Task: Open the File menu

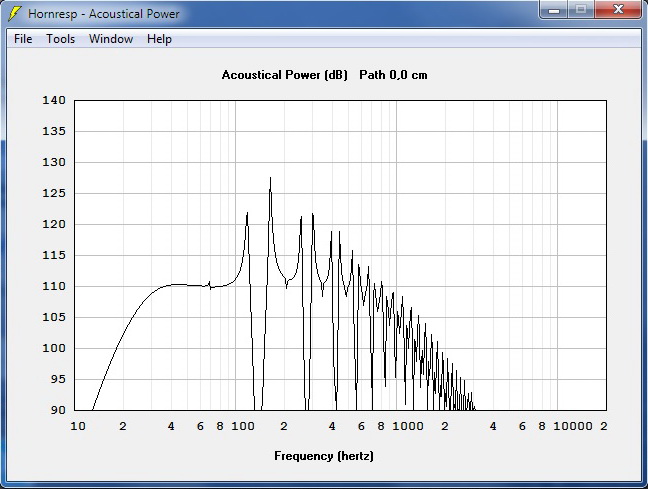Action: [23, 39]
